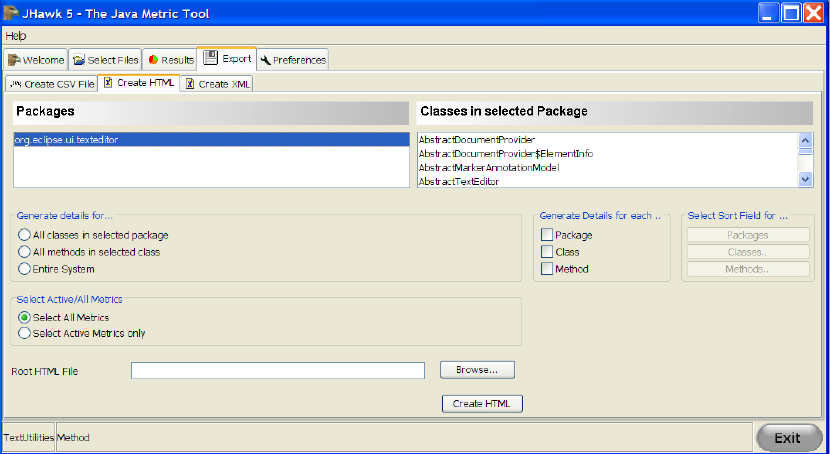Go to the Preferences tab
Image resolution: width=830 pixels, height=454 pixels.
click(x=293, y=60)
